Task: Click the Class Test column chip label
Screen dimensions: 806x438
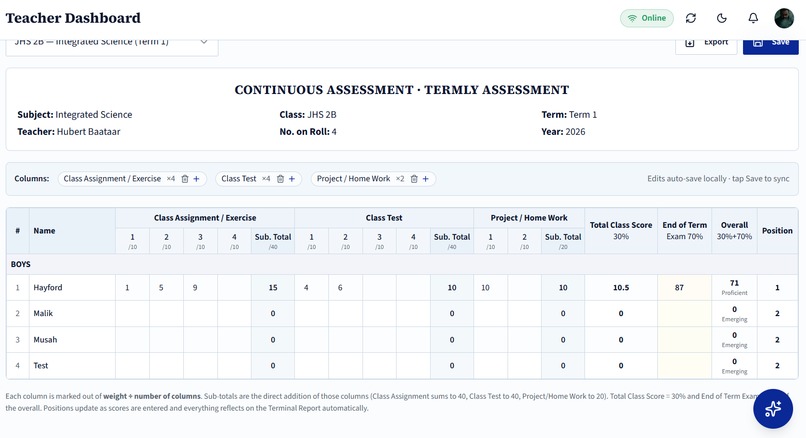Action: click(x=239, y=179)
